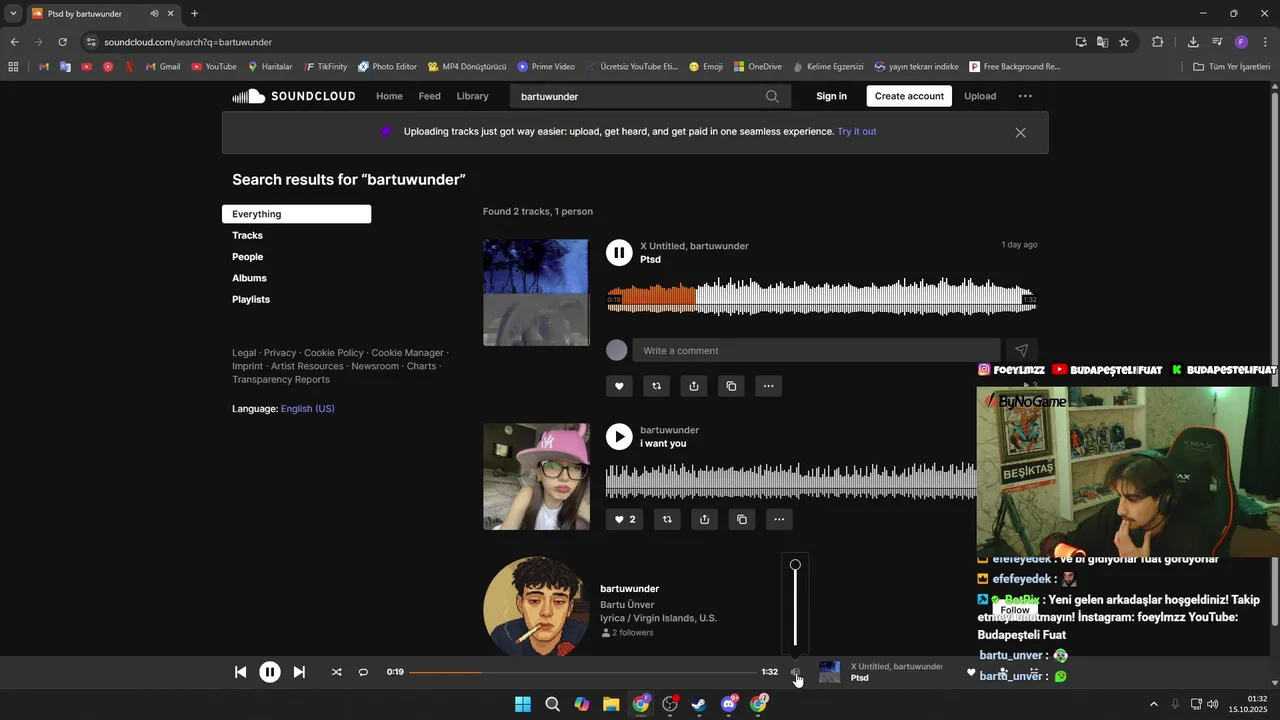Image resolution: width=1280 pixels, height=720 pixels.
Task: Open the Ptsd track title link
Action: tap(650, 260)
